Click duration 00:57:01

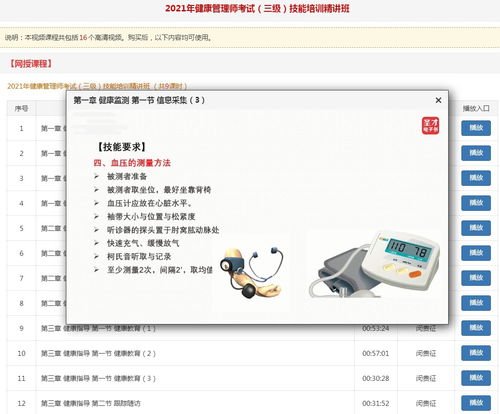[376, 353]
